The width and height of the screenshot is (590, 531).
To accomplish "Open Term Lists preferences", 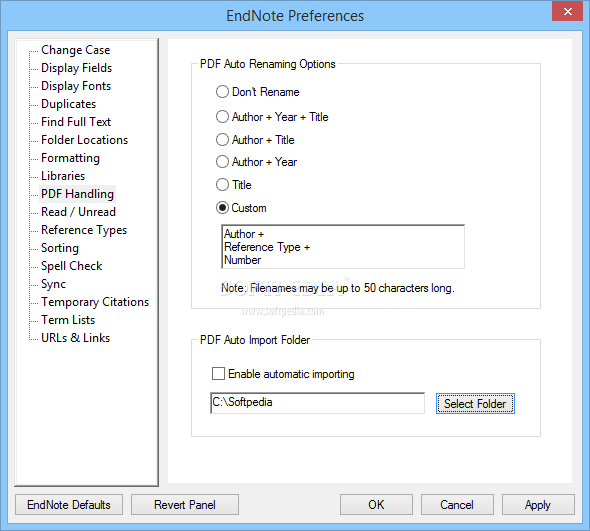I will click(x=68, y=320).
